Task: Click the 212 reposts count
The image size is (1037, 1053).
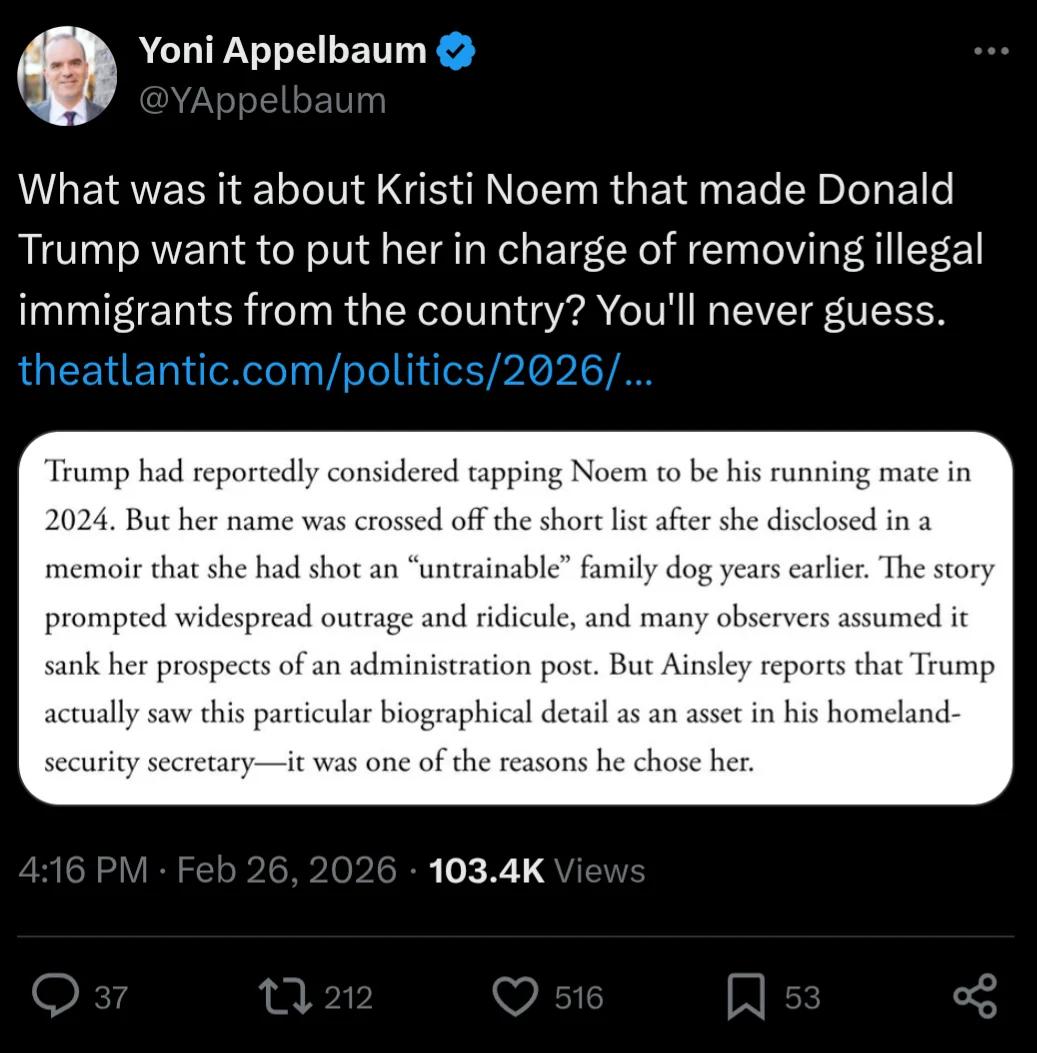Action: coord(348,997)
